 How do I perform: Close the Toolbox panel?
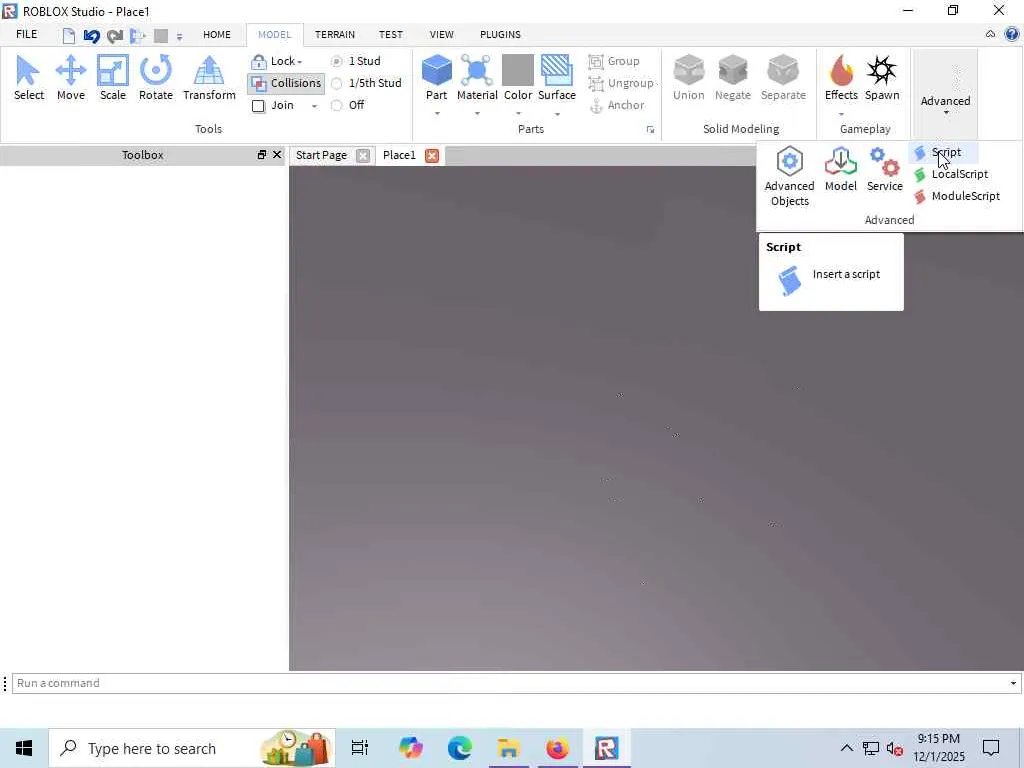coord(277,155)
